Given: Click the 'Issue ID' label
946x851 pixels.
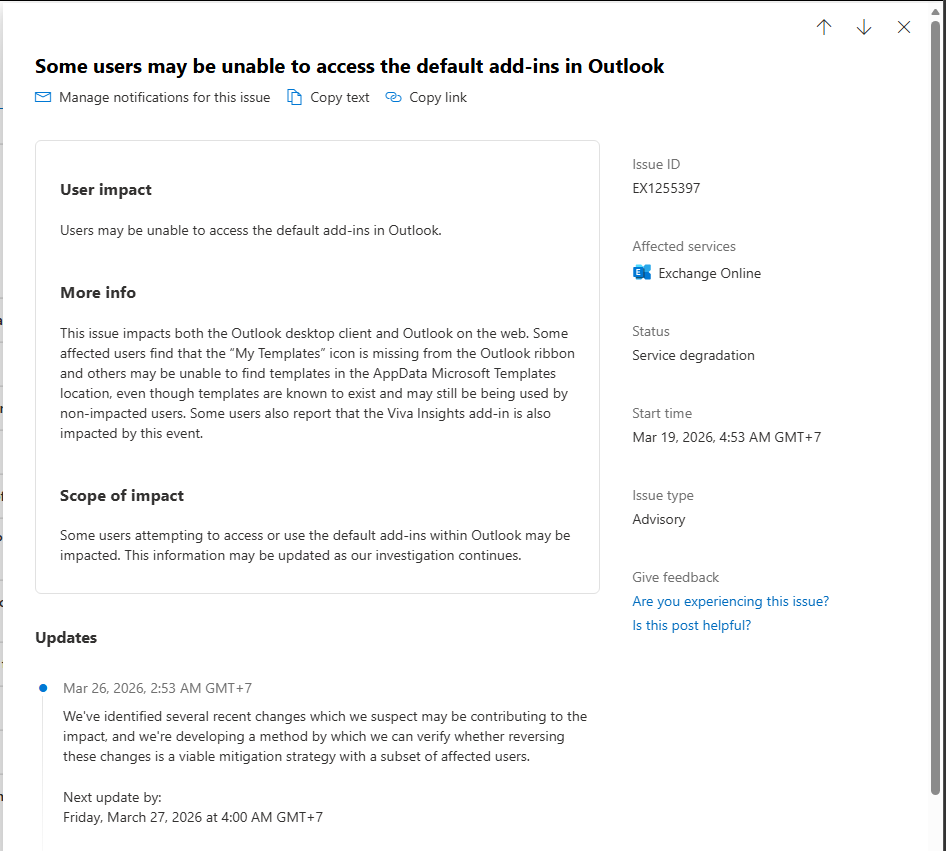Looking at the screenshot, I should click(x=656, y=164).
